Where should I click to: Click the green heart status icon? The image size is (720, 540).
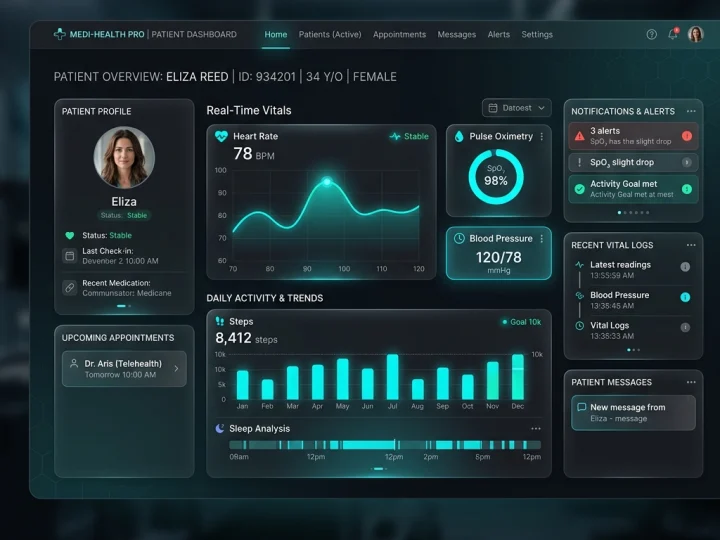click(70, 236)
